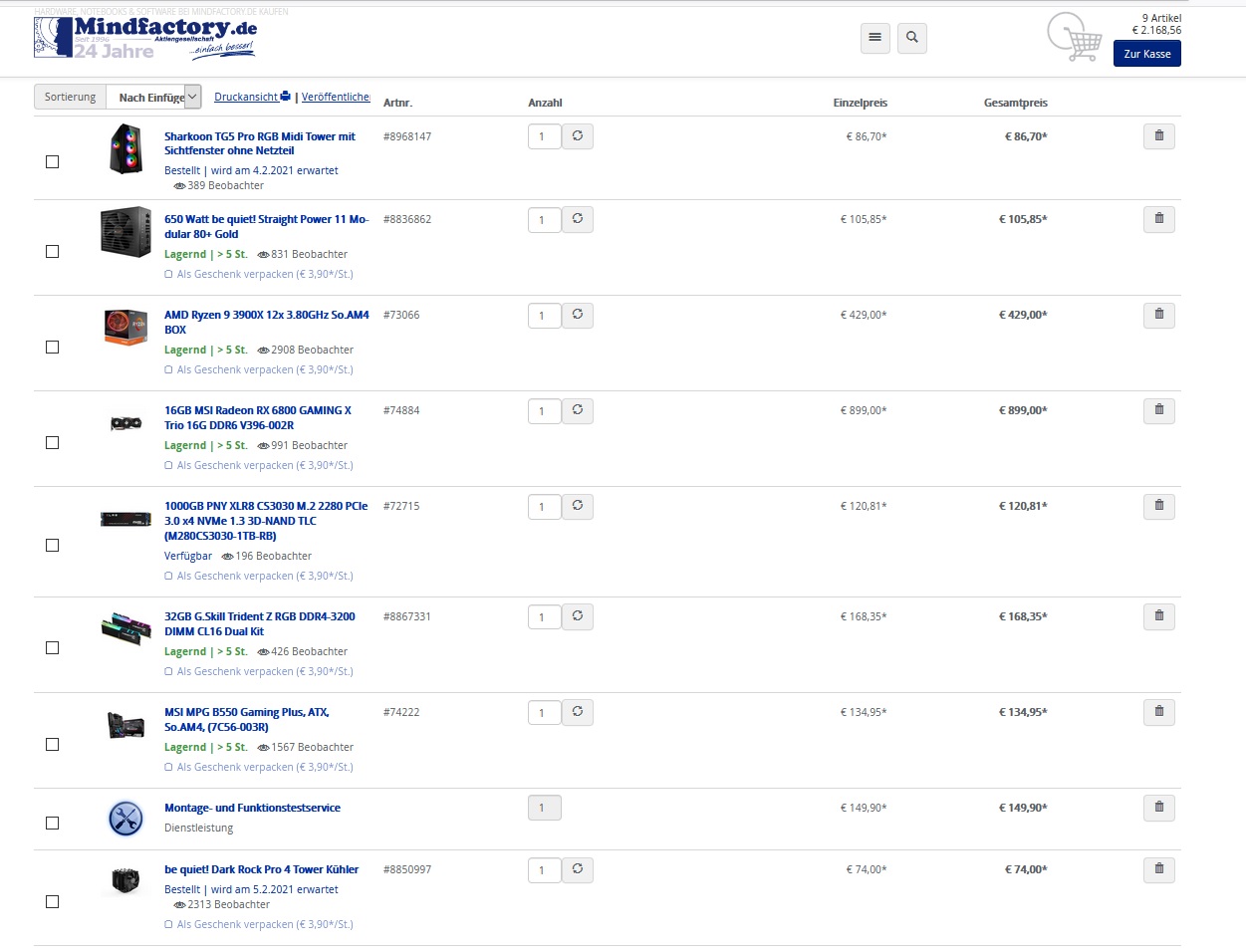The width and height of the screenshot is (1246, 952).
Task: Select checkbox for Straight Power 11 row
Action: coord(53,251)
